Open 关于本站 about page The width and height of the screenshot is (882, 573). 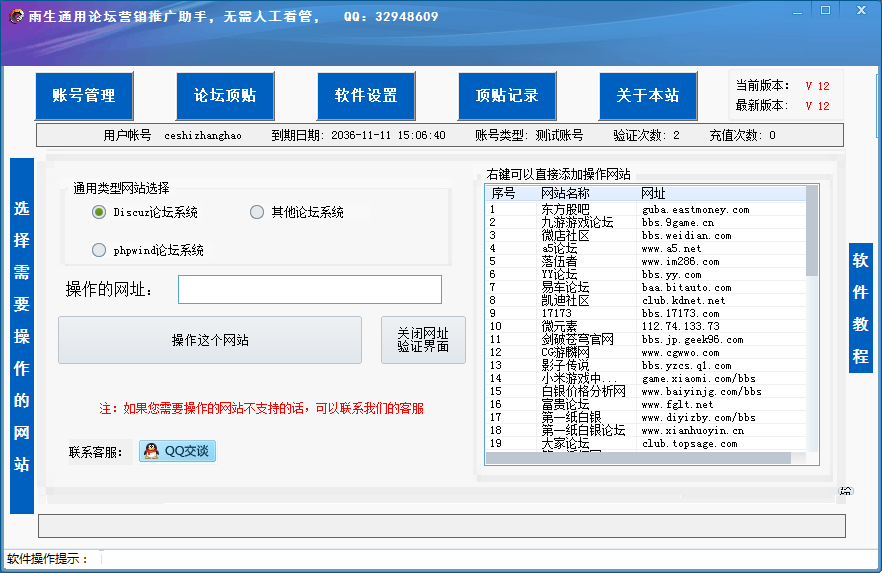click(648, 96)
